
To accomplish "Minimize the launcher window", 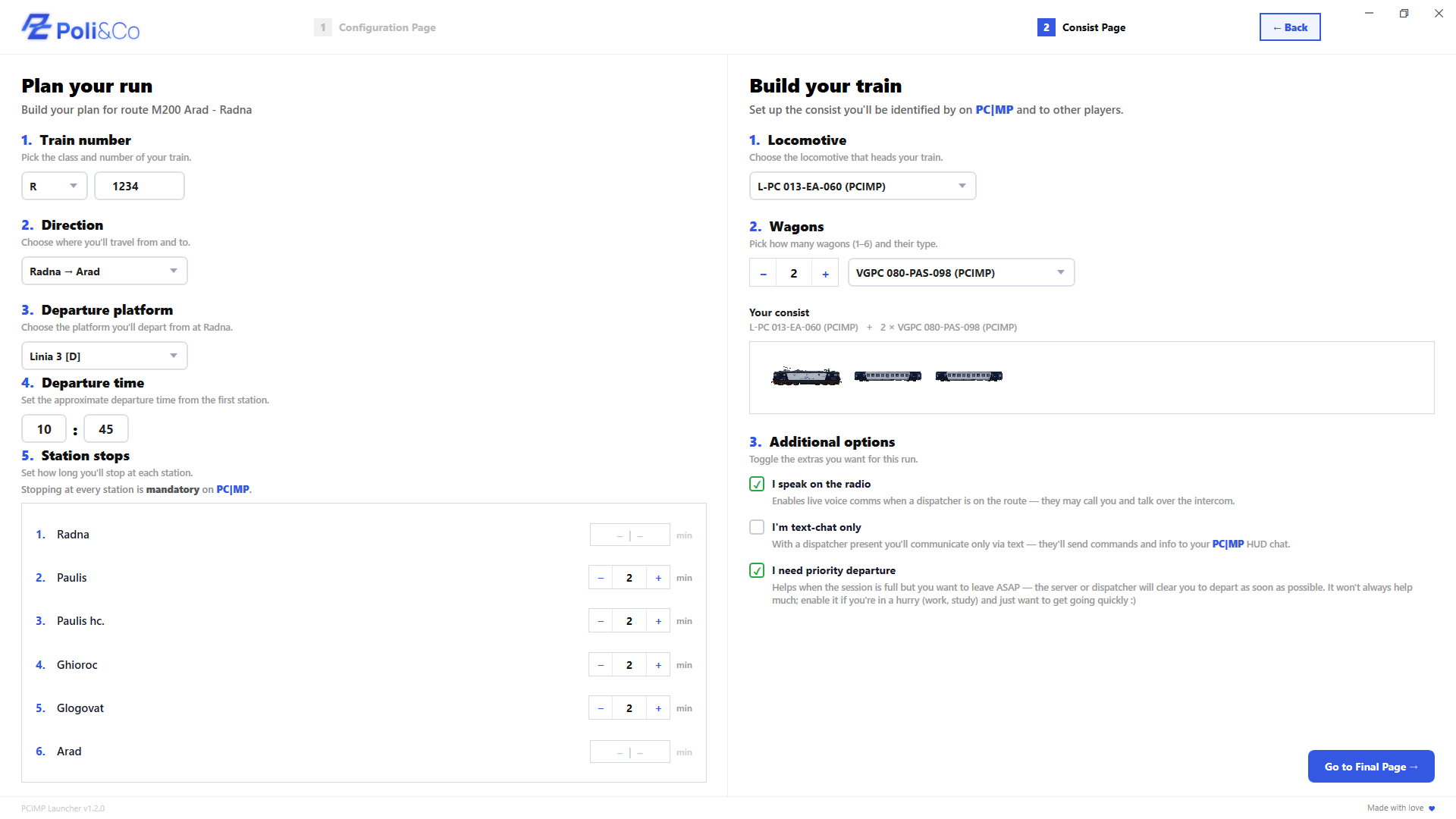I will [x=1369, y=13].
